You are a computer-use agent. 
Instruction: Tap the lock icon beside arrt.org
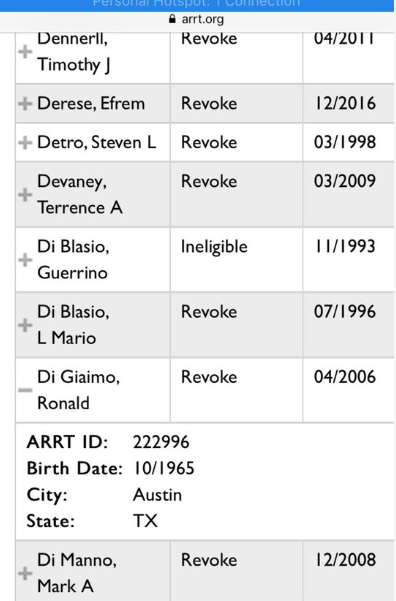[x=172, y=19]
